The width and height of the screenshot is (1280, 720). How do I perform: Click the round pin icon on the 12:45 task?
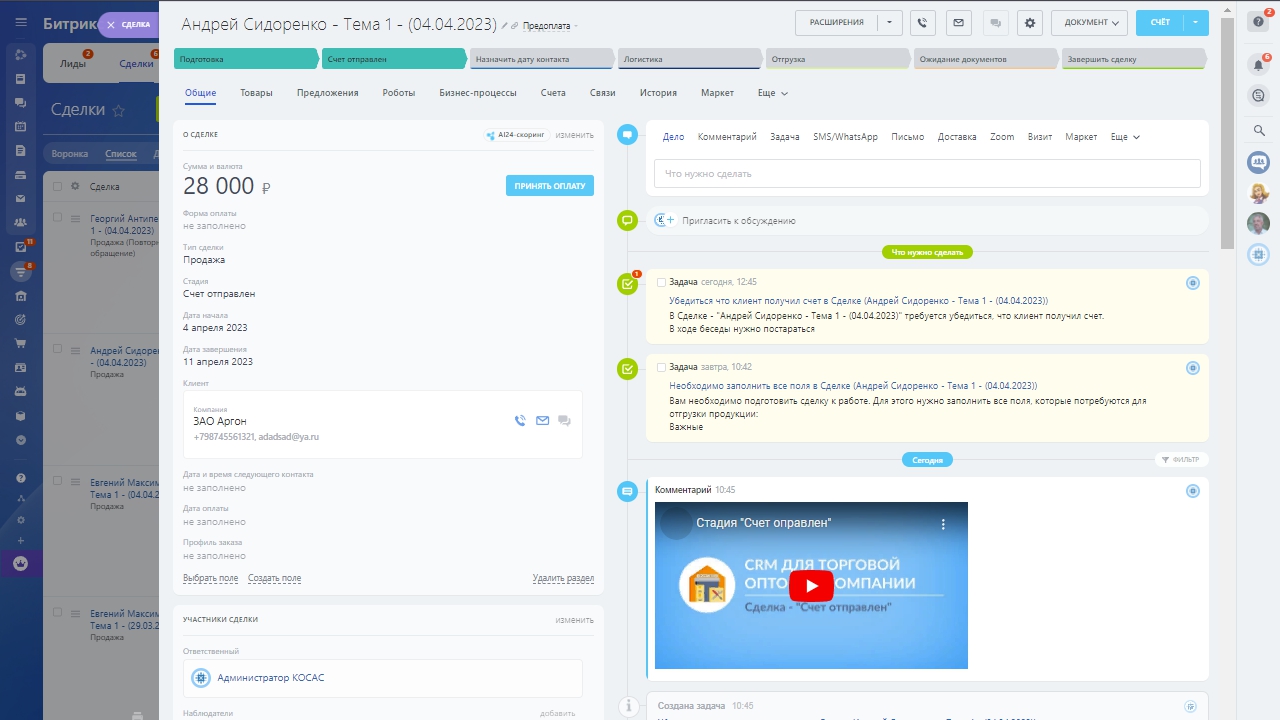click(x=1192, y=283)
